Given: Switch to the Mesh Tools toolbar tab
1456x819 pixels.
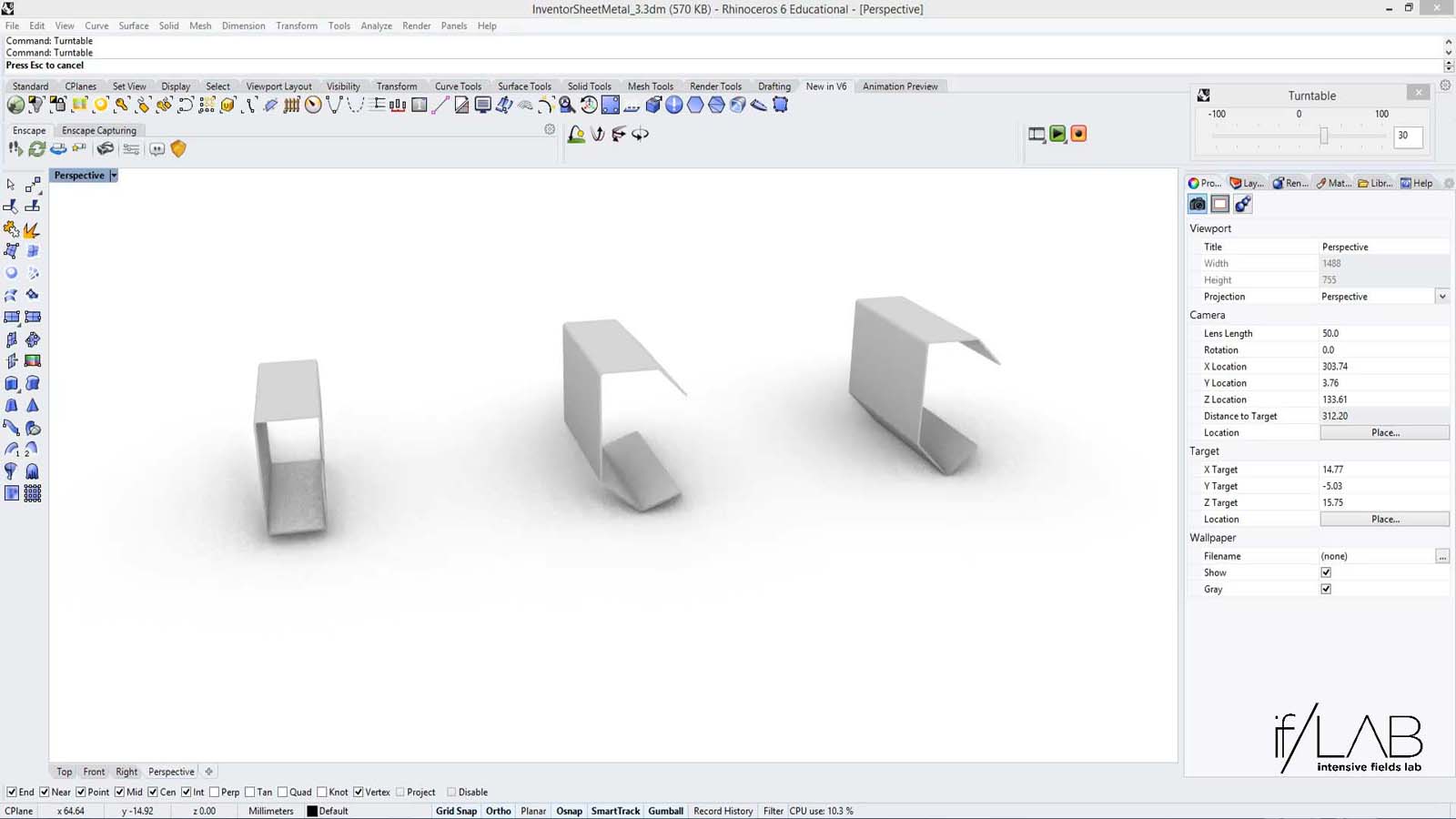Looking at the screenshot, I should pyautogui.click(x=650, y=86).
